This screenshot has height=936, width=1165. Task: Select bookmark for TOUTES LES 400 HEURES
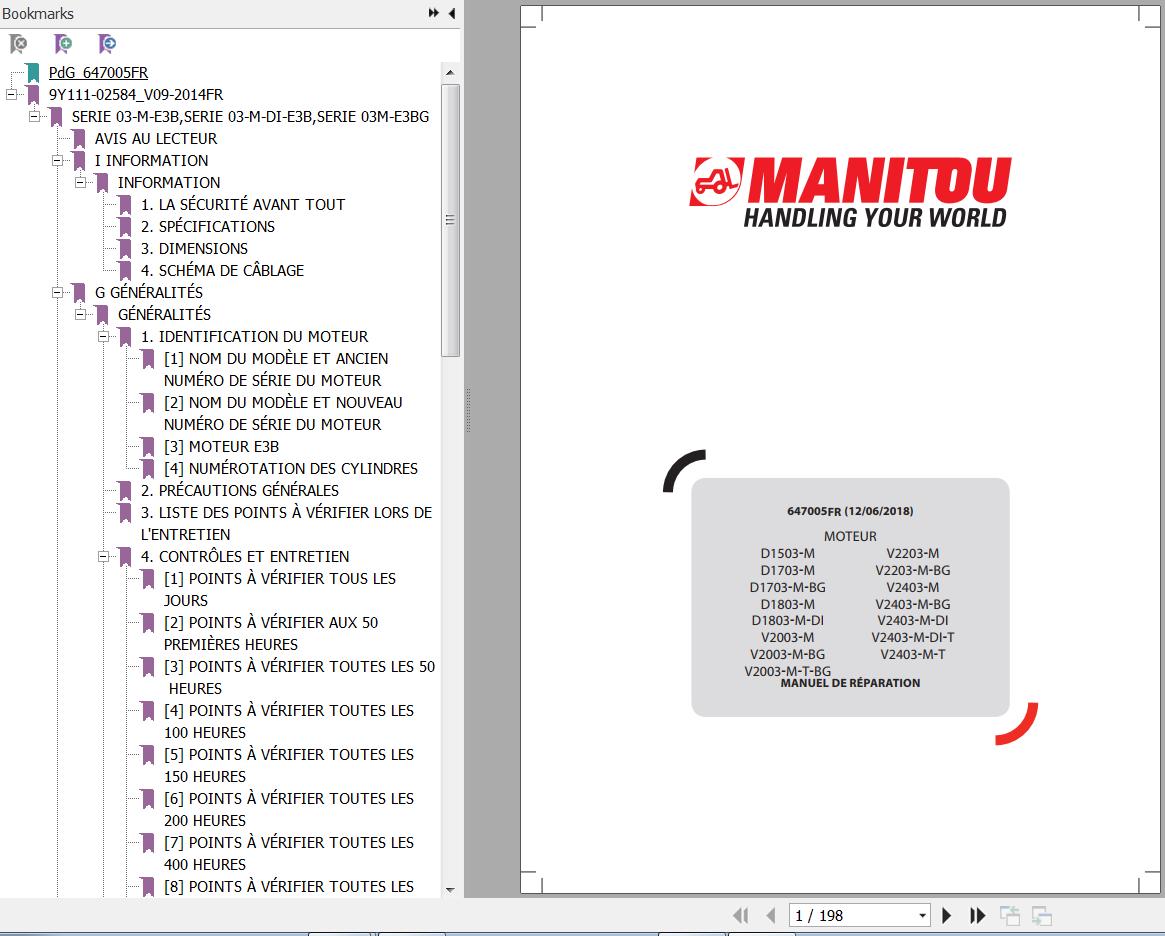(x=289, y=854)
